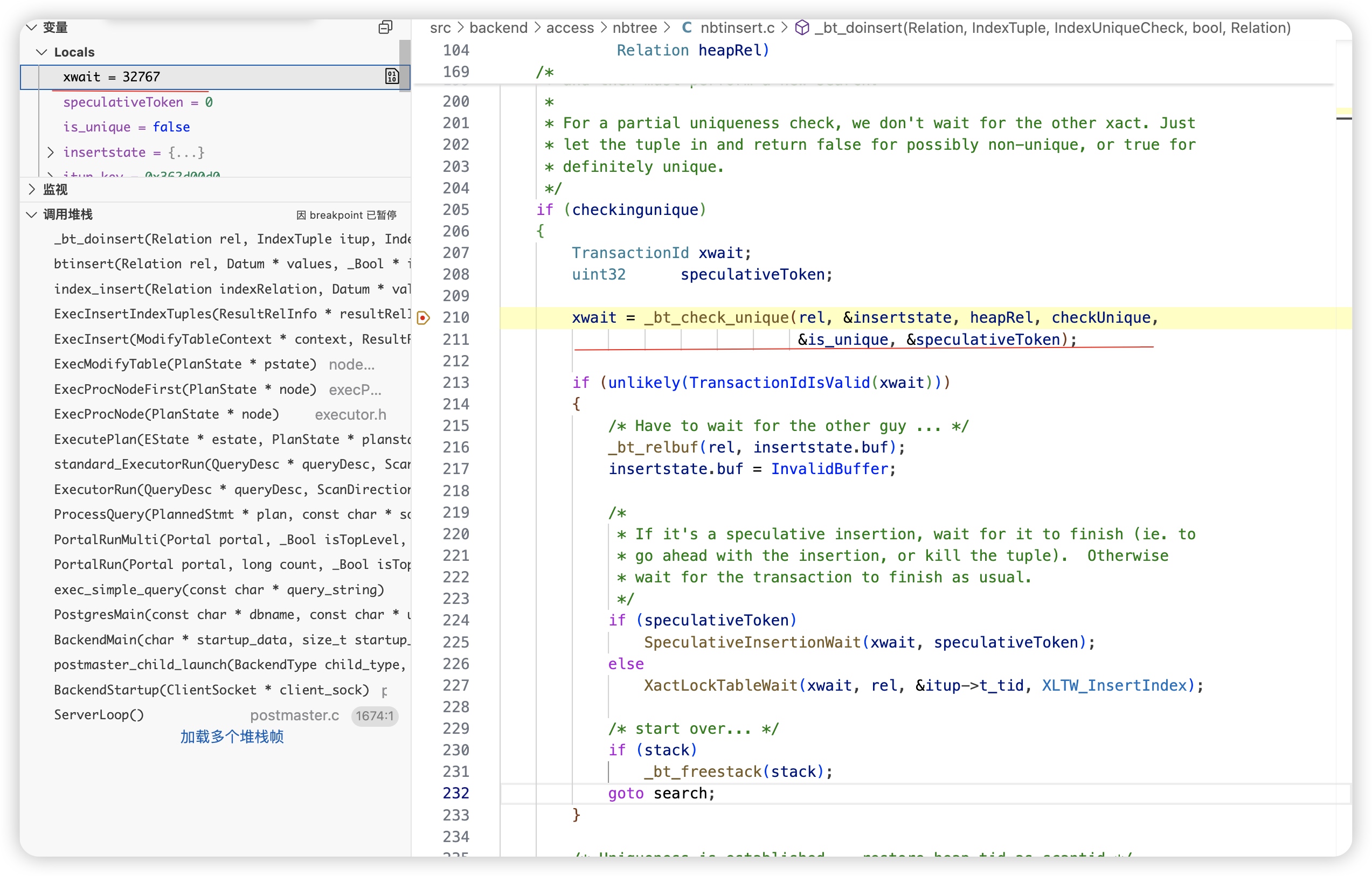Click line number 232 in the gutter
Viewport: 1372px width, 876px height.
pos(456,794)
